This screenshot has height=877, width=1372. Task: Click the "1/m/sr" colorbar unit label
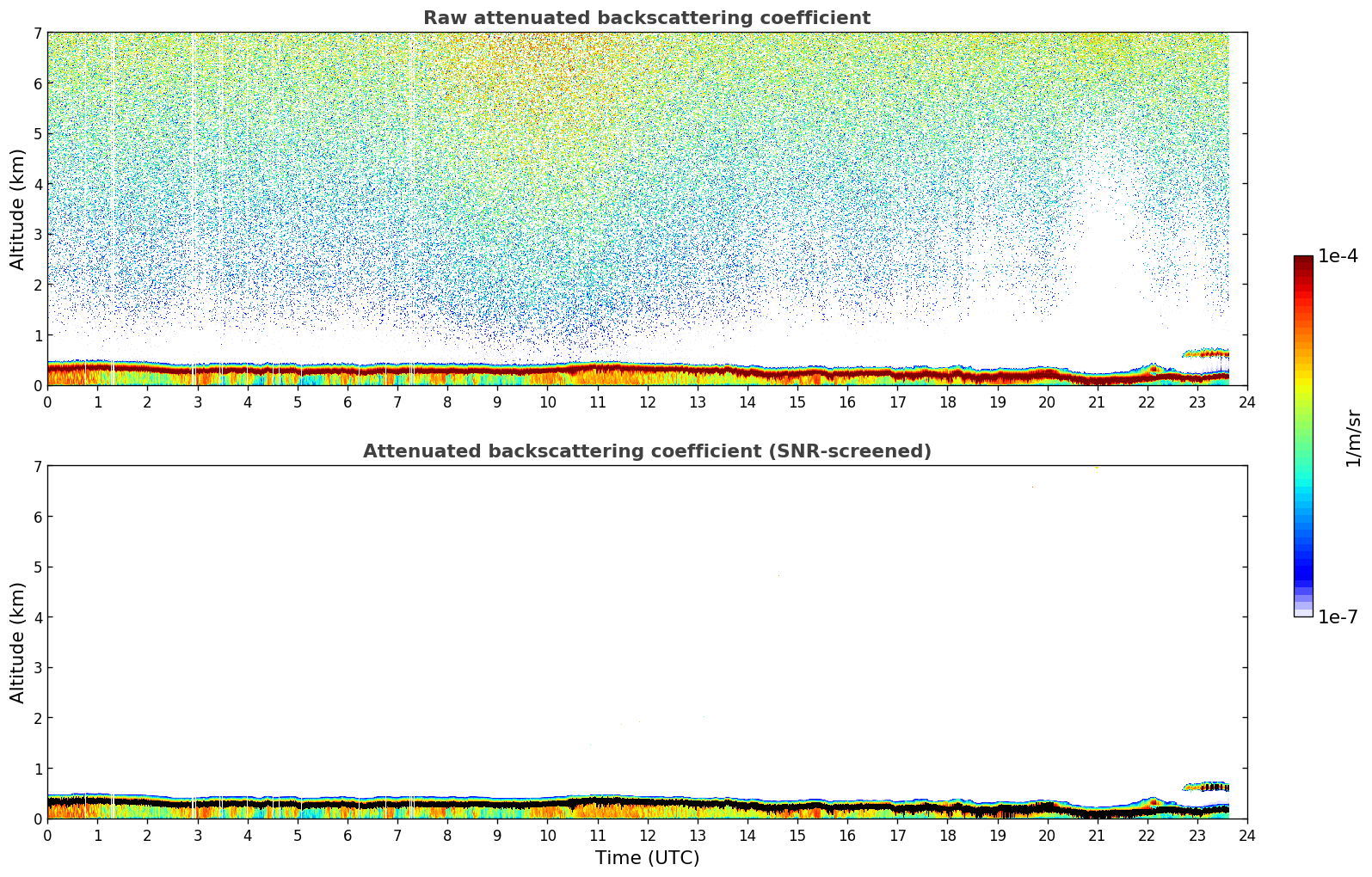1353,438
